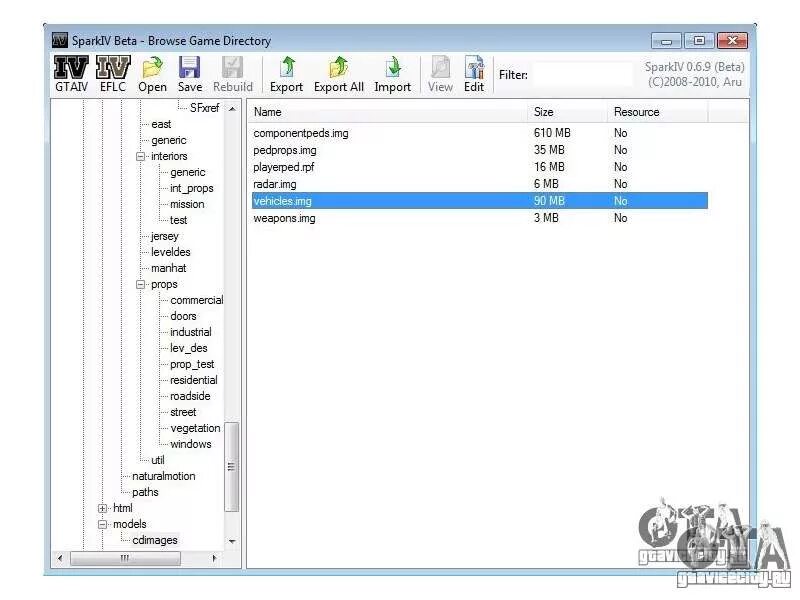Select the windows folder

pos(191,444)
